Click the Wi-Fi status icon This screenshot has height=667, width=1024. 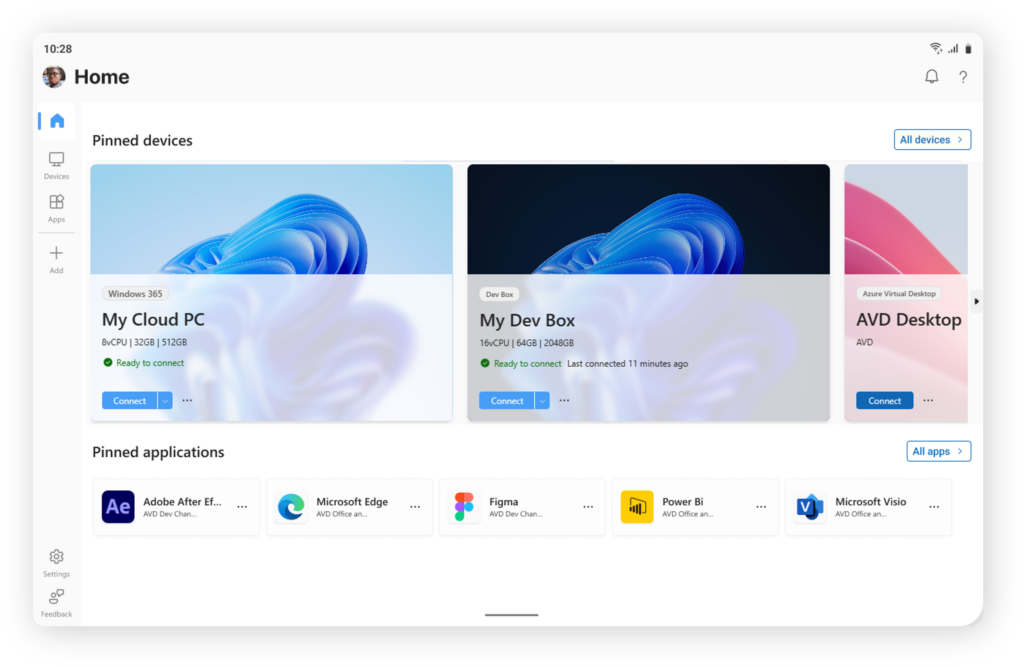[x=935, y=48]
